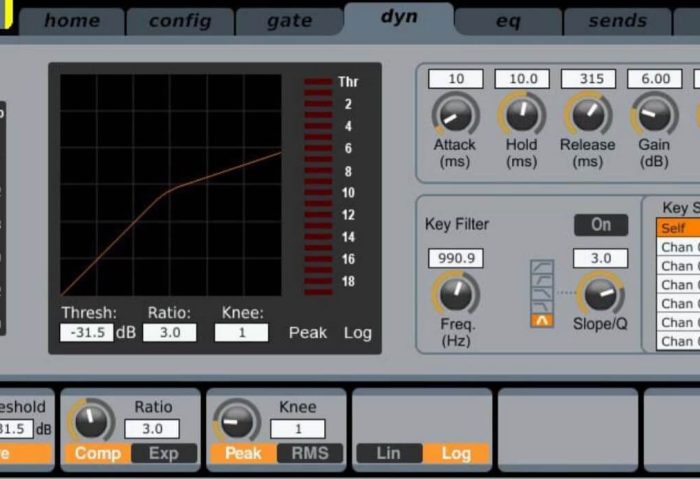Click the Knee knob in the bottom strip
Viewport: 700px width, 479px height.
pos(237,421)
